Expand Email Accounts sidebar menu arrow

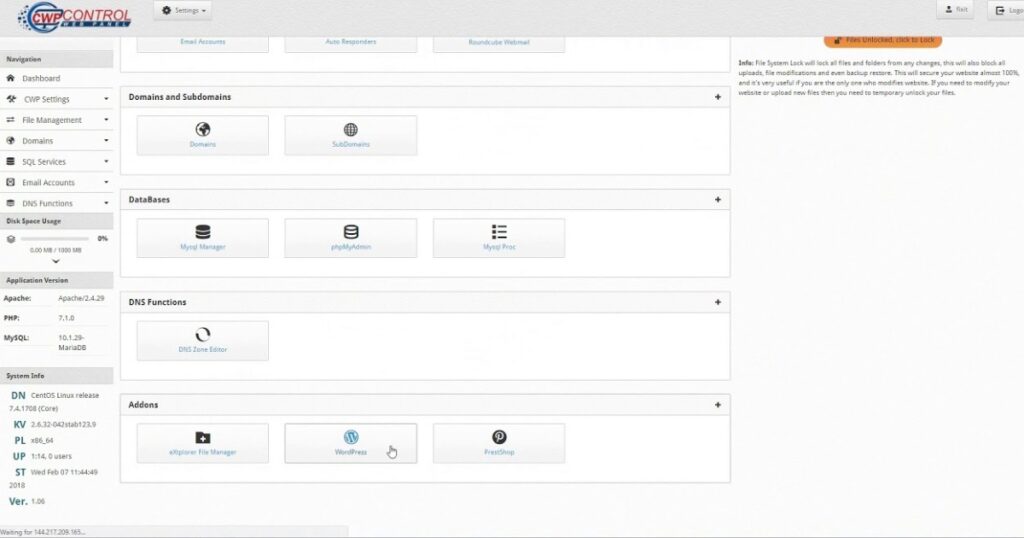pos(106,182)
